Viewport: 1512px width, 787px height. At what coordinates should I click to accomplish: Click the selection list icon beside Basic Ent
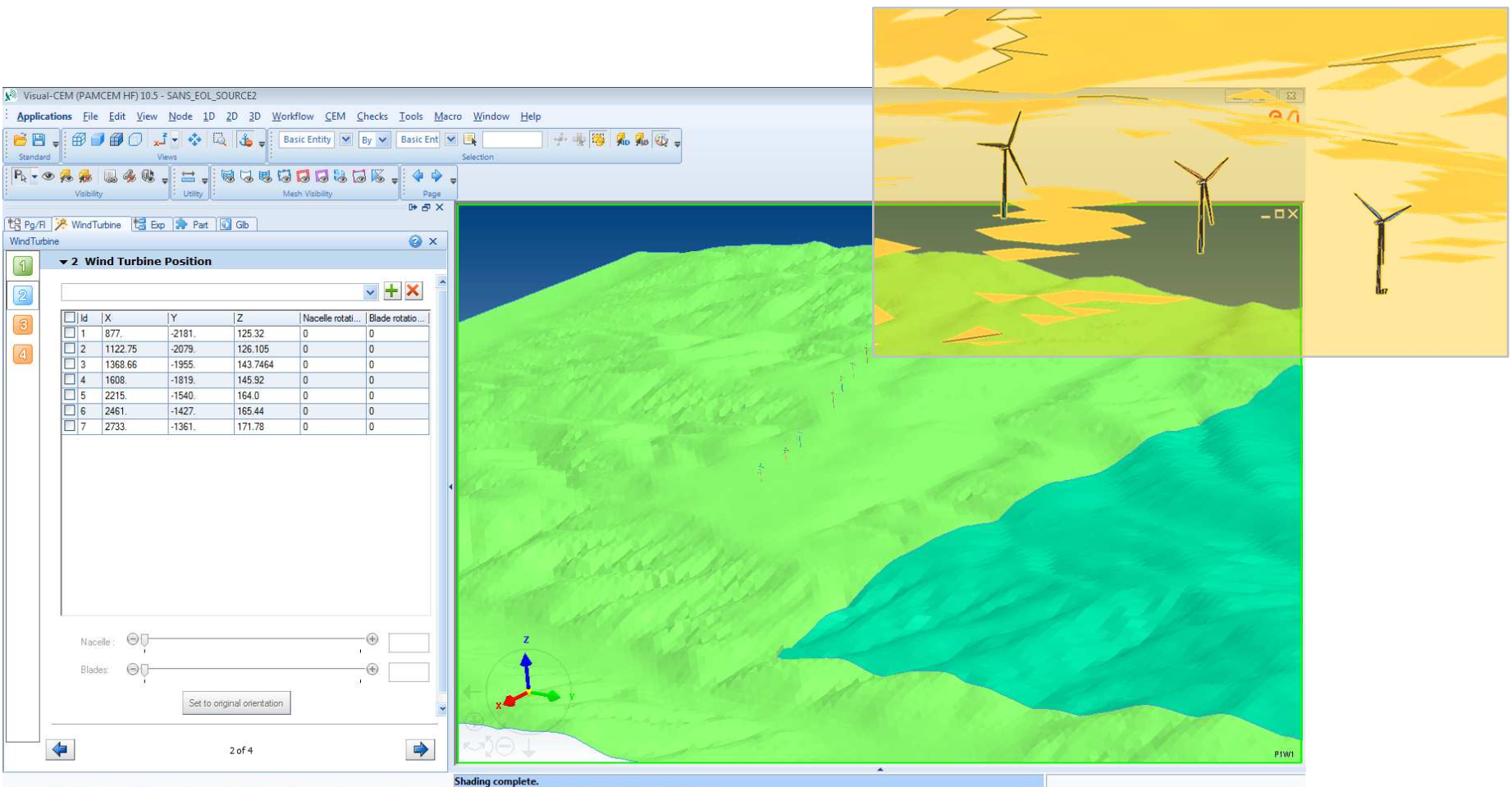(470, 140)
